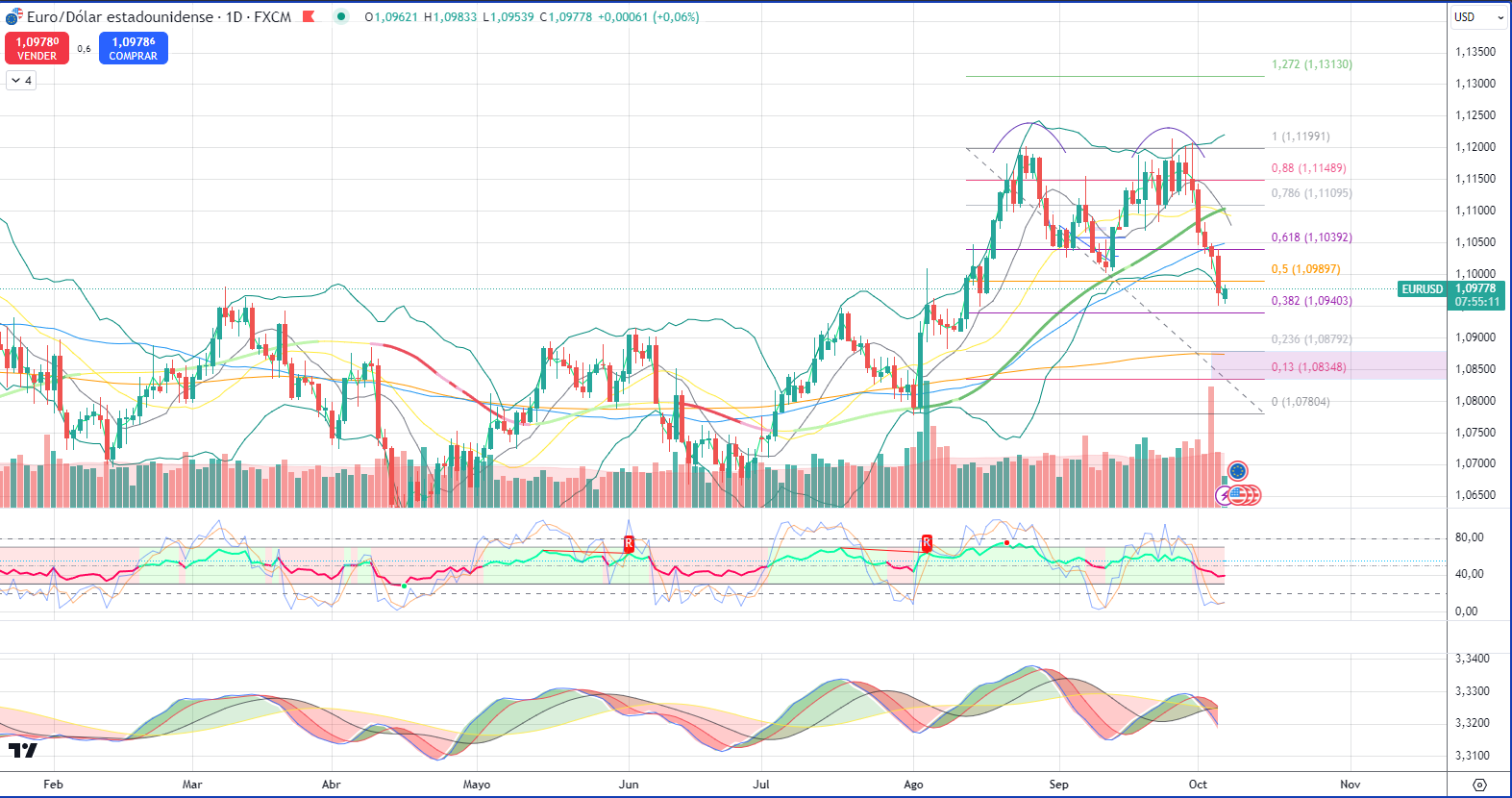
Task: Click the purple lightning bolt news icon
Action: (1224, 496)
